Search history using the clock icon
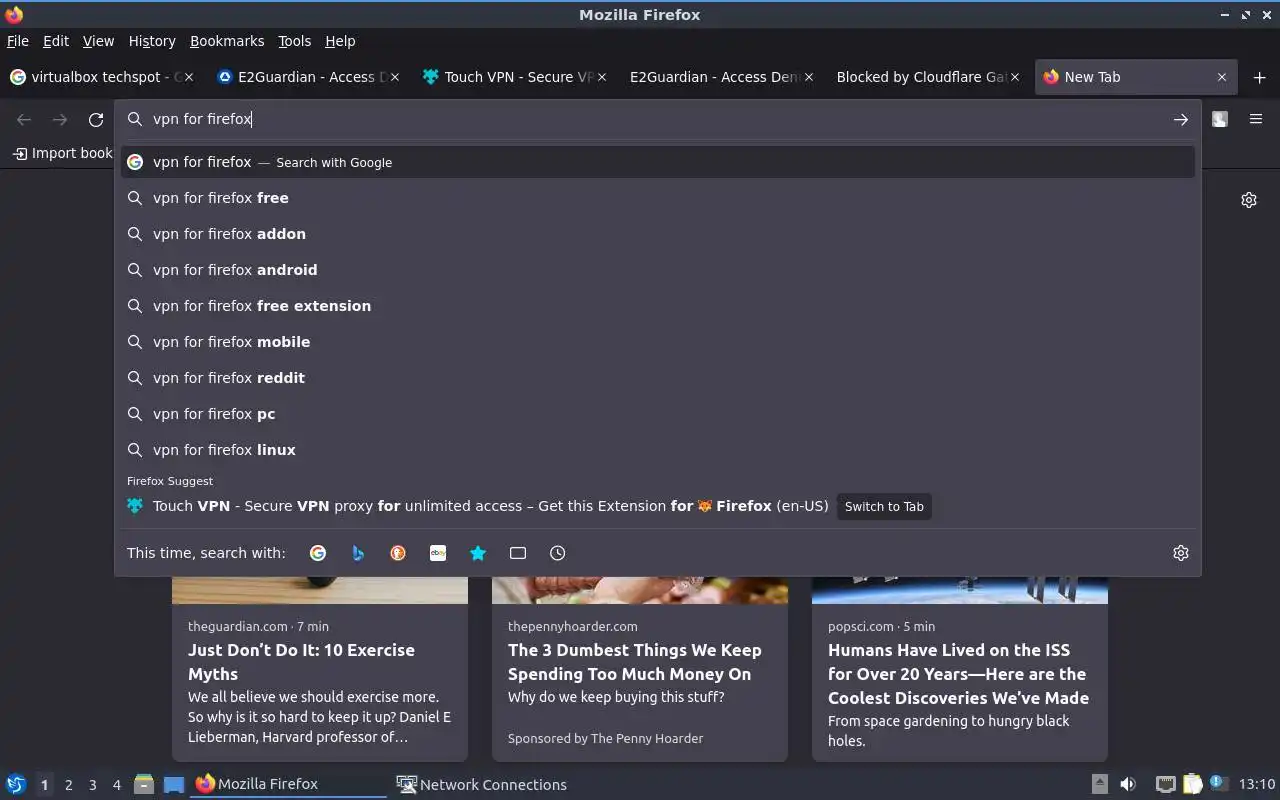 coord(558,553)
